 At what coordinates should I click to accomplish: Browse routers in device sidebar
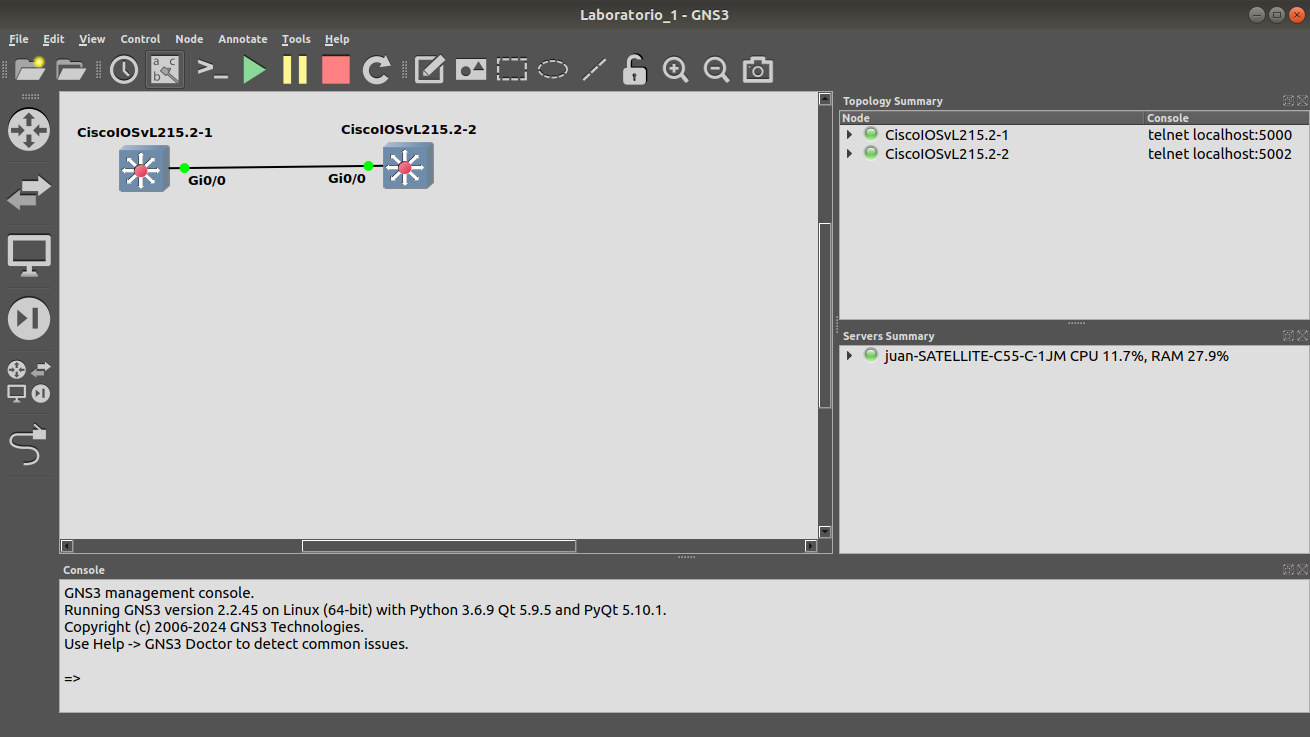click(x=29, y=129)
